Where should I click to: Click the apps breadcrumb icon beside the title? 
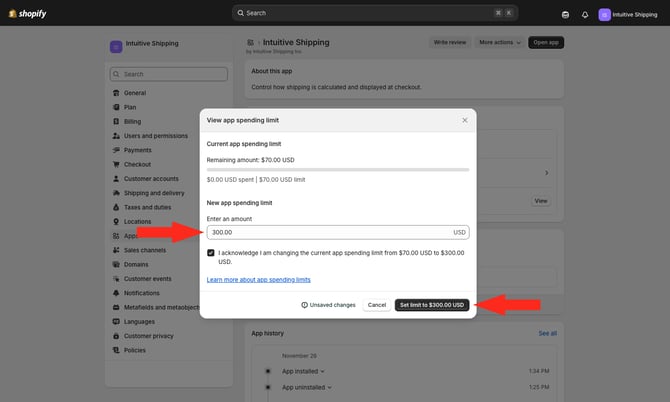(x=250, y=42)
